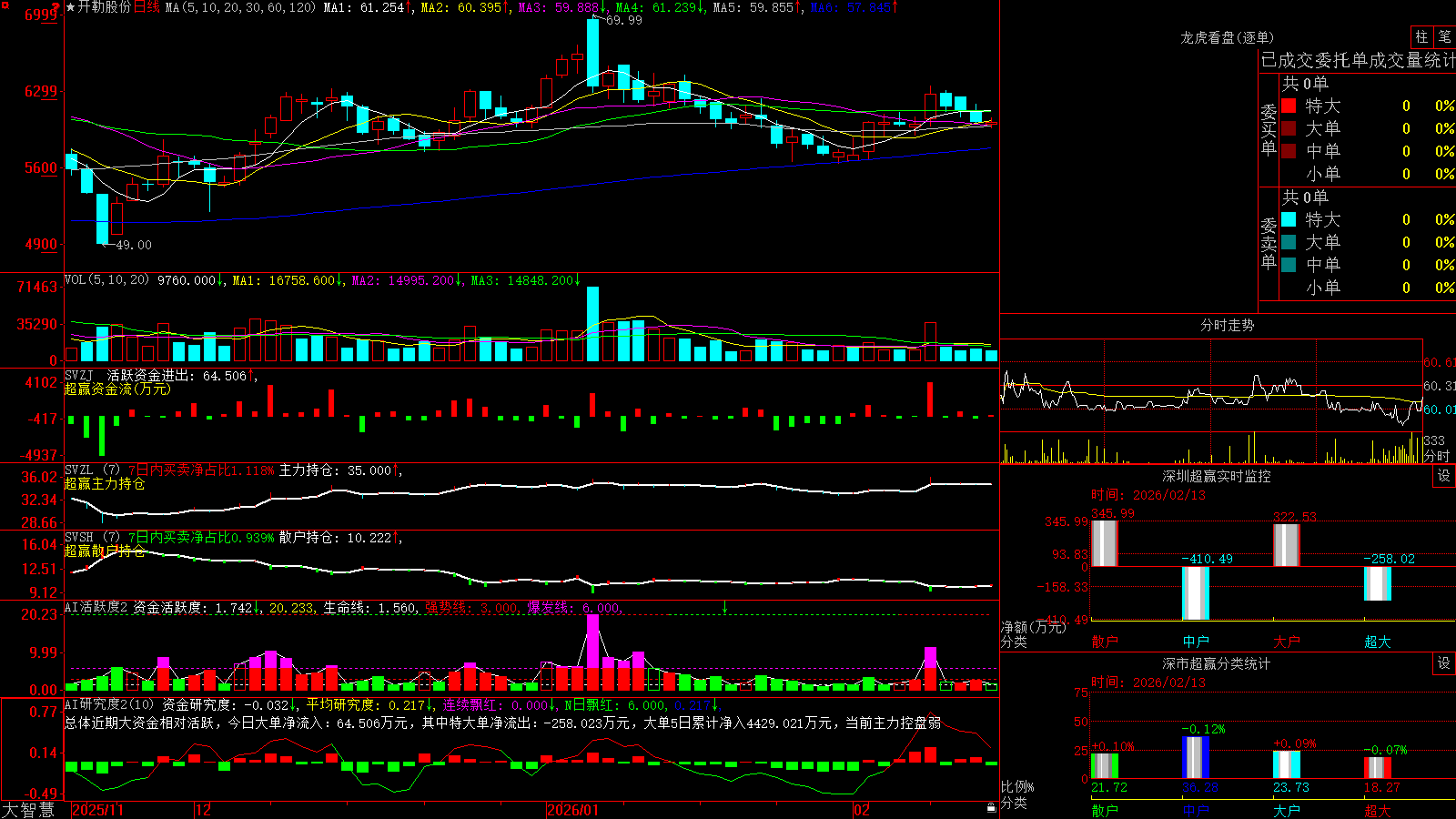Click the 2026/01 date marker on timeline
The height and width of the screenshot is (819, 1456).
(x=572, y=810)
